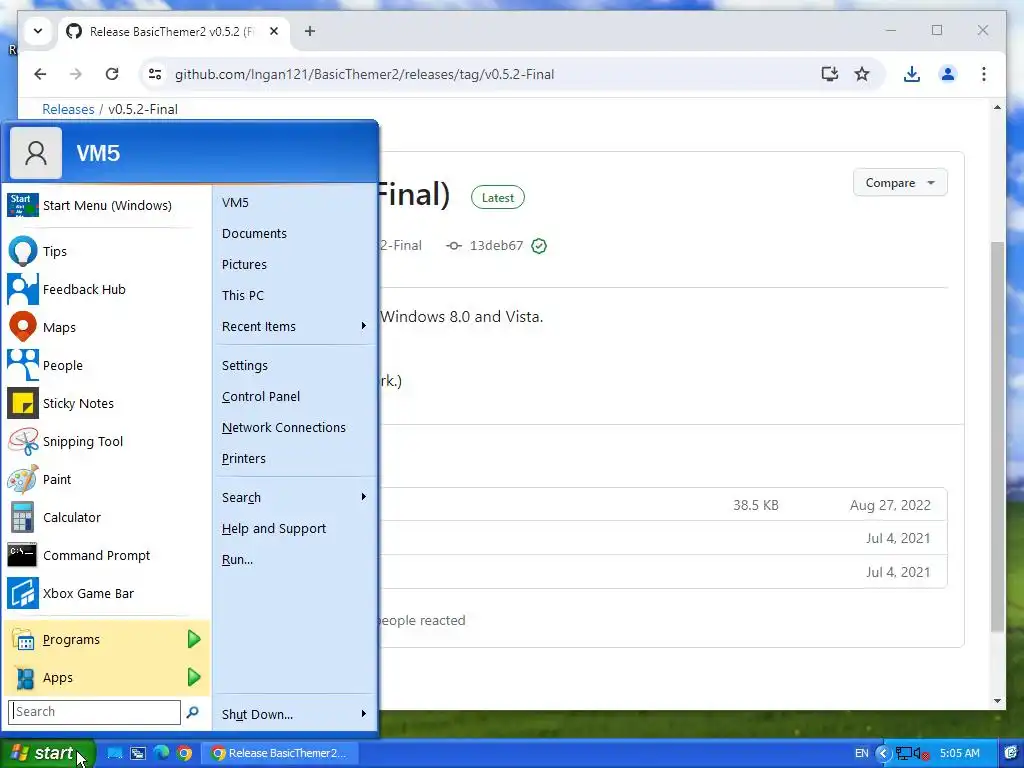Open the Compare dropdown

click(900, 183)
